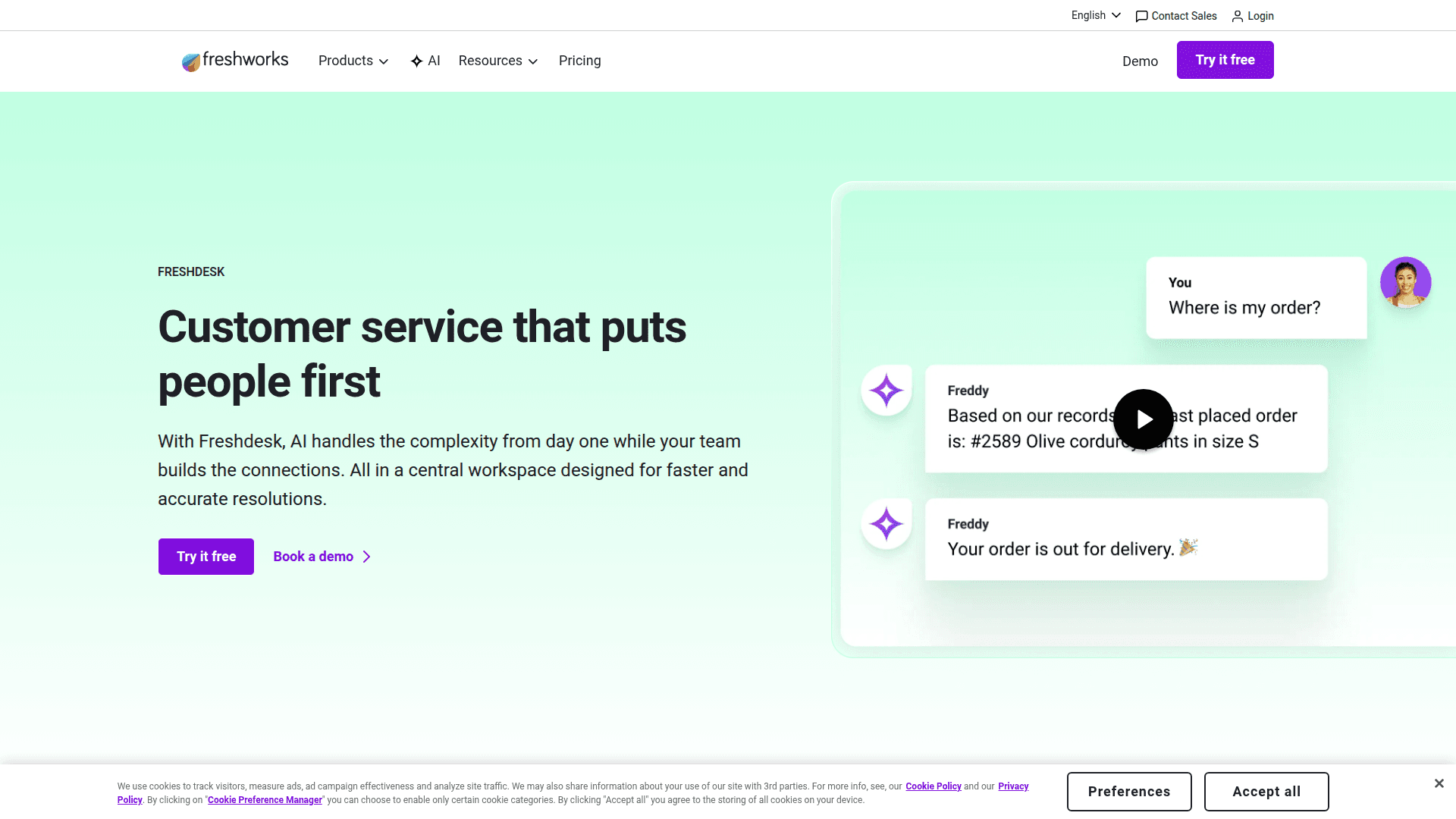Click the AI sparkle icon in navigation
This screenshot has width=1456, height=819.
point(416,61)
